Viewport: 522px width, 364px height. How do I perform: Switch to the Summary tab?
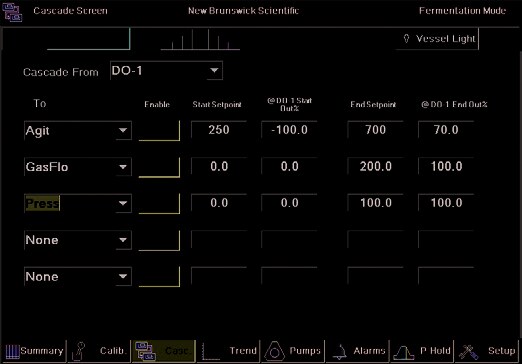click(x=33, y=351)
